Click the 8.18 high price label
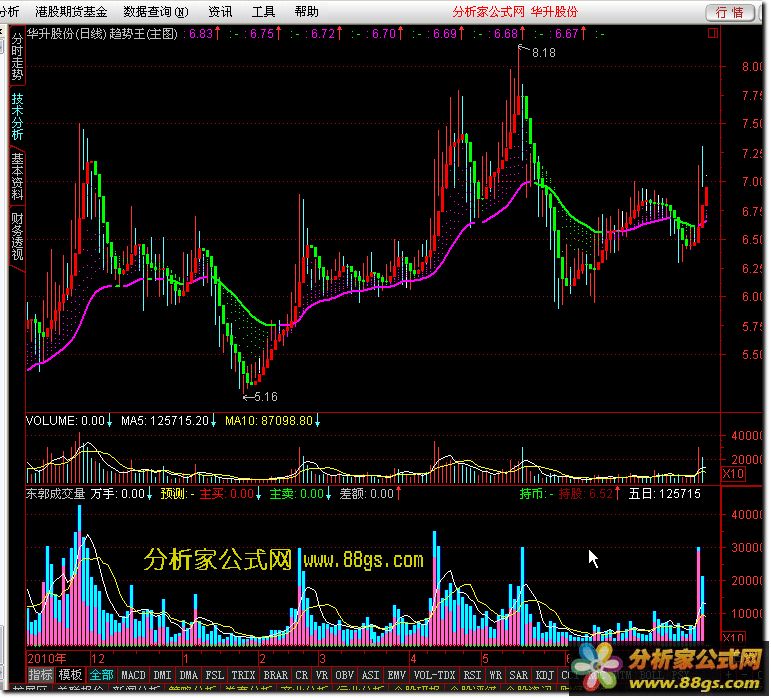 (543, 53)
